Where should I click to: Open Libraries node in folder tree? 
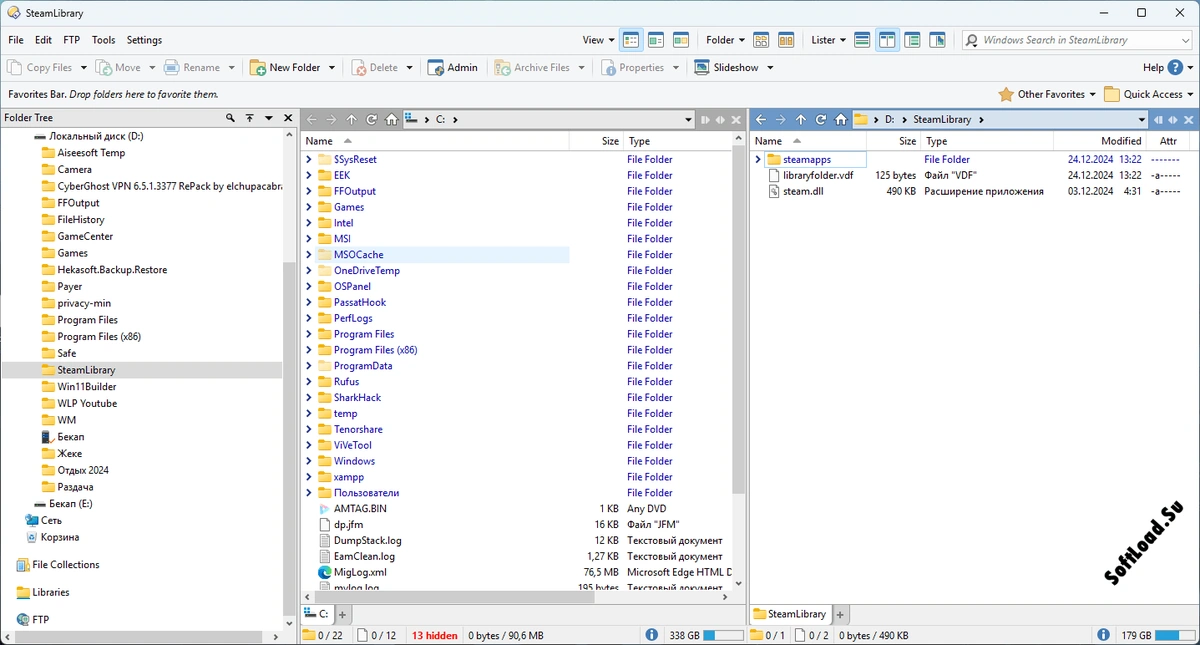43,592
